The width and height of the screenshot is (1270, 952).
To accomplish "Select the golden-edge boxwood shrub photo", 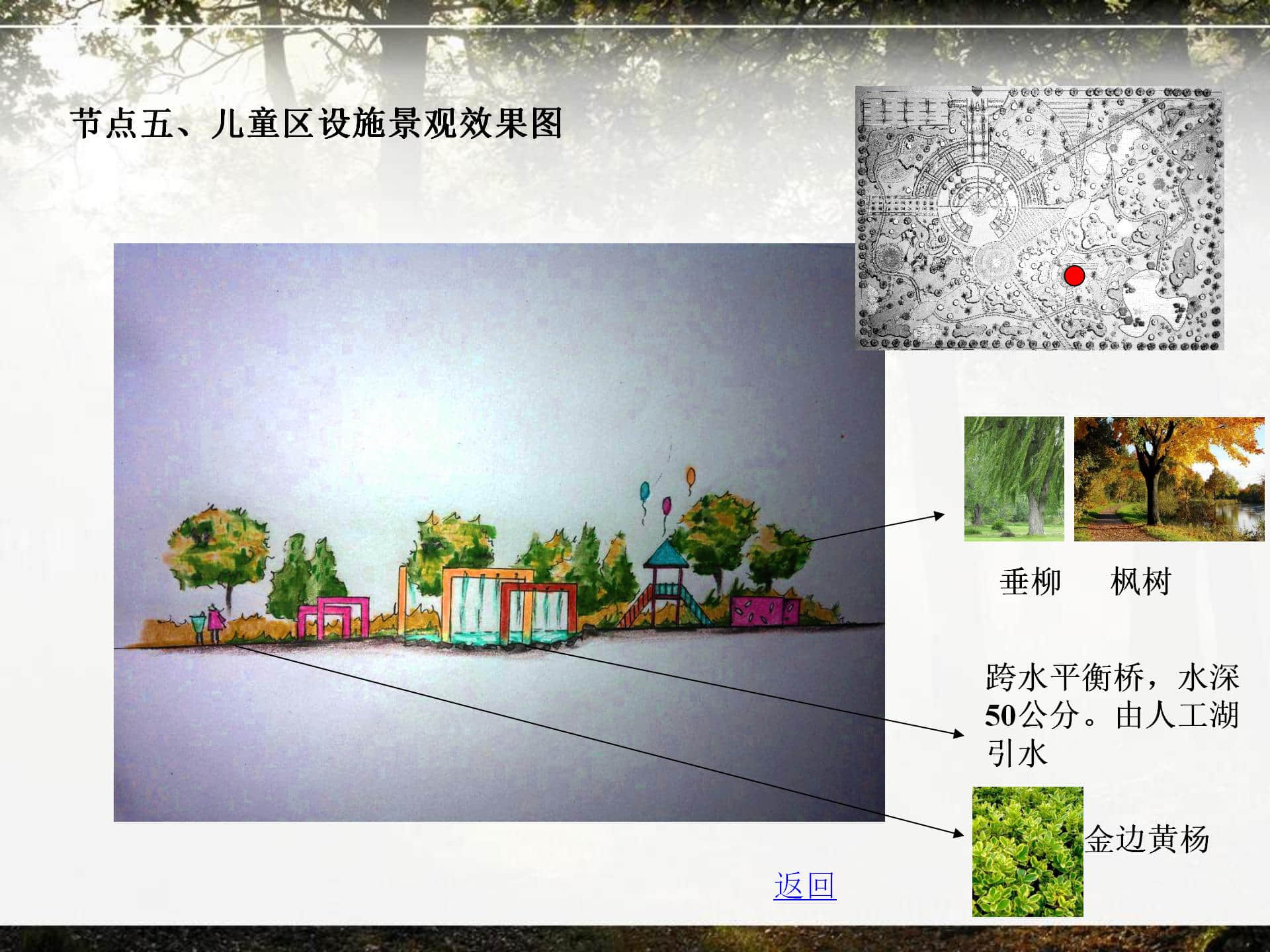I will 1027,852.
